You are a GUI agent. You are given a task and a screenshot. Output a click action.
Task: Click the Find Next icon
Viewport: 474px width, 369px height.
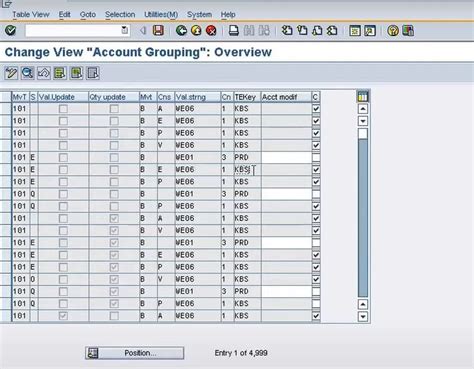tap(264, 31)
